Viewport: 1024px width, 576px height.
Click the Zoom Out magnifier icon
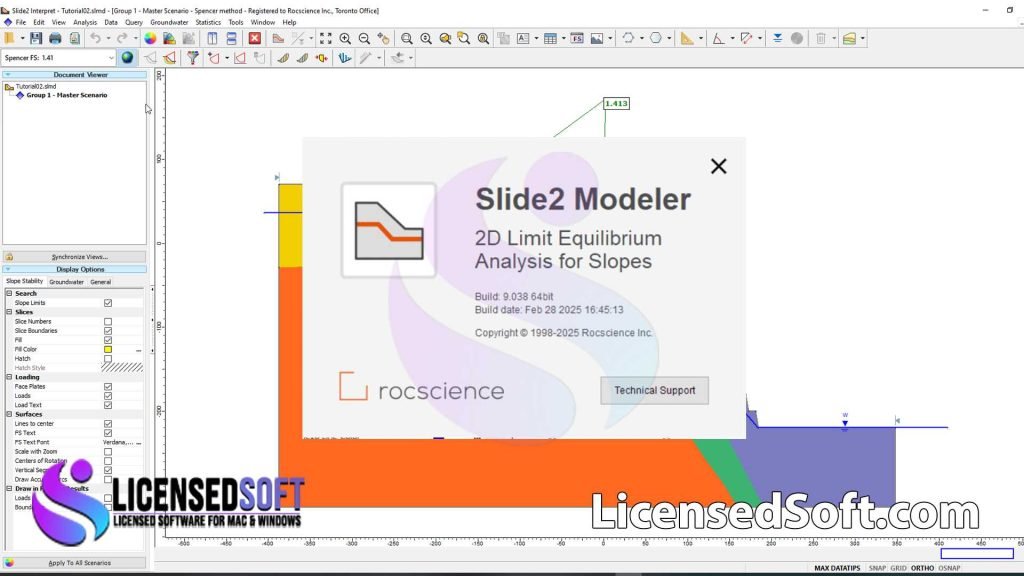click(x=364, y=39)
